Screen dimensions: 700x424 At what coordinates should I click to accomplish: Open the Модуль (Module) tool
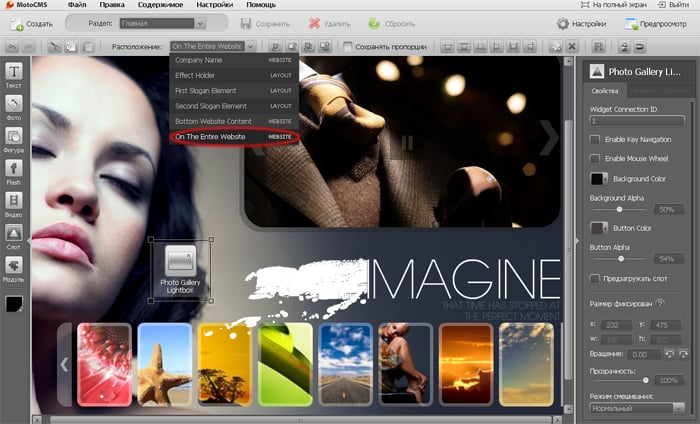(x=15, y=268)
